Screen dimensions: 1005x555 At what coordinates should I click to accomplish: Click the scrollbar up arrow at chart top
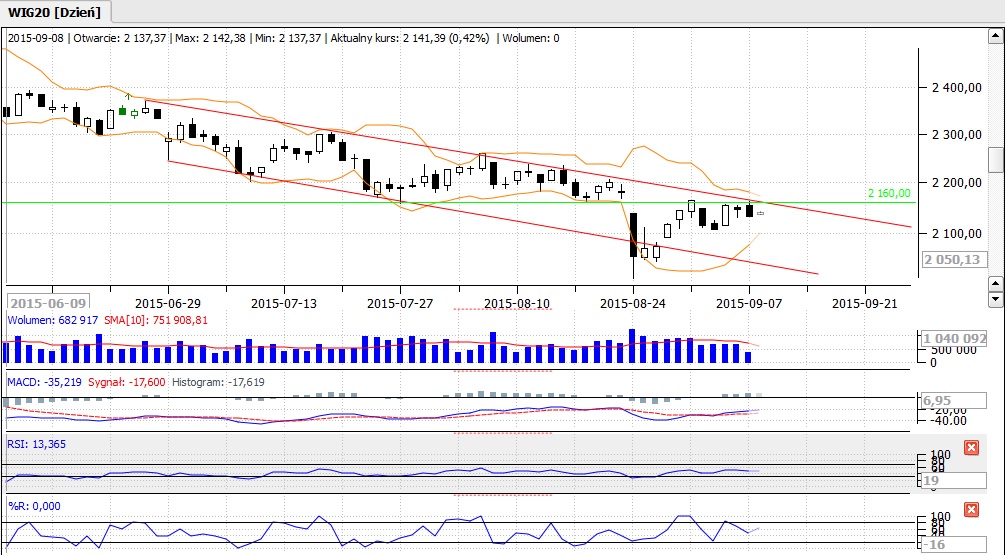(995, 35)
